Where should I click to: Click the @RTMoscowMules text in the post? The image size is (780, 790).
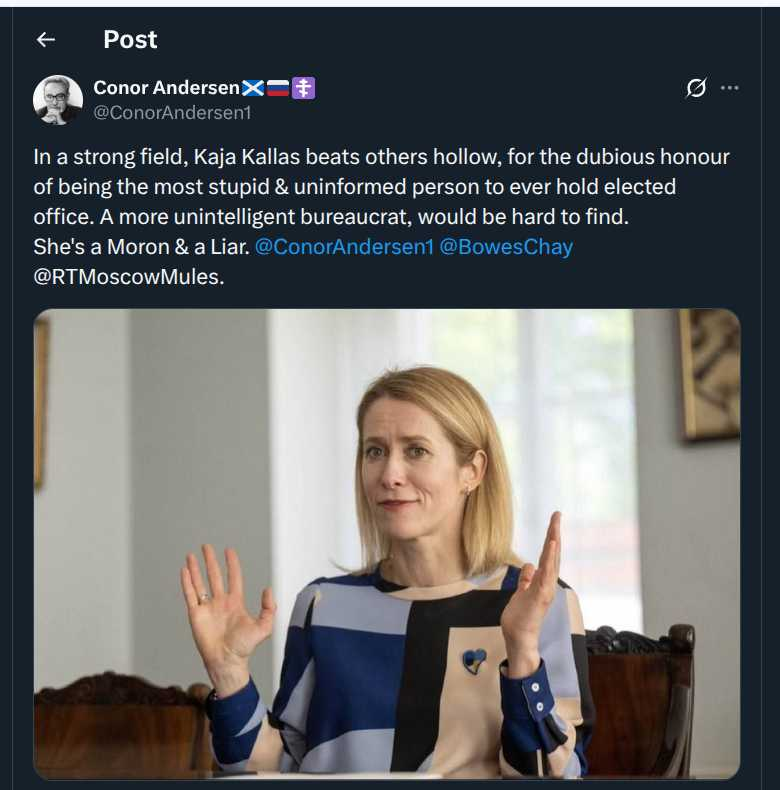tap(128, 276)
